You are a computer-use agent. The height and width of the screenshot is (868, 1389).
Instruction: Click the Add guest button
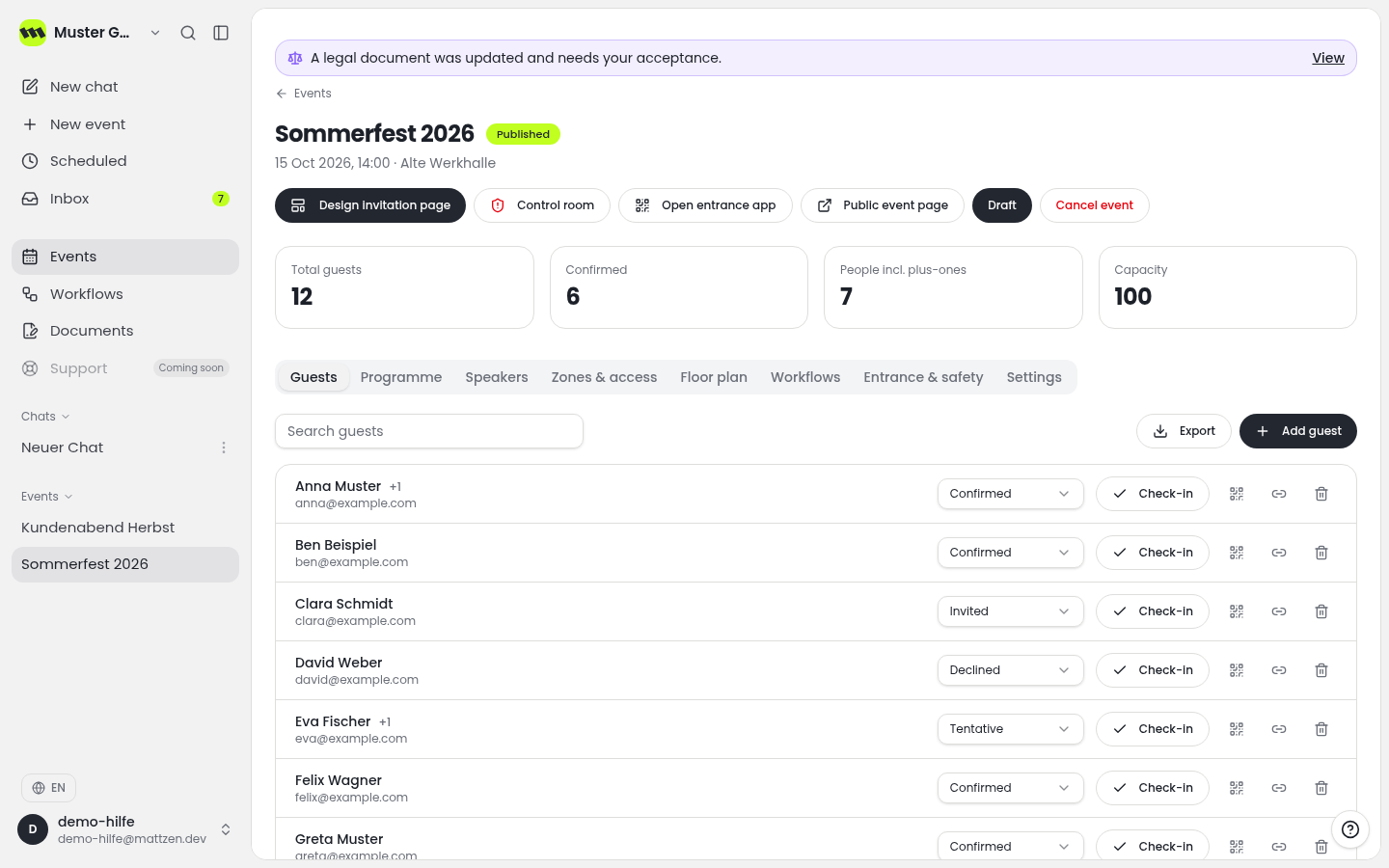point(1298,431)
